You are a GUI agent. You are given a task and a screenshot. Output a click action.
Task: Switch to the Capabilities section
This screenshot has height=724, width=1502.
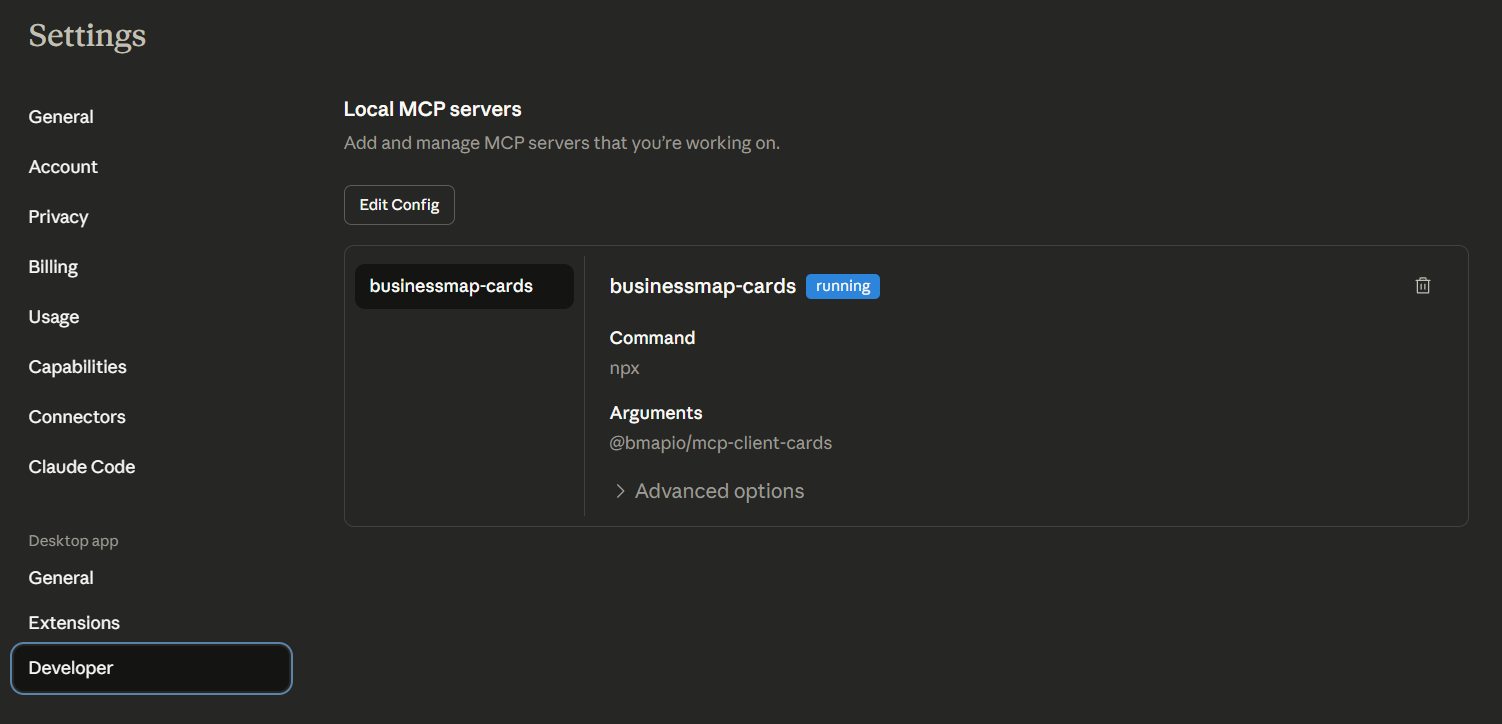[x=77, y=367]
